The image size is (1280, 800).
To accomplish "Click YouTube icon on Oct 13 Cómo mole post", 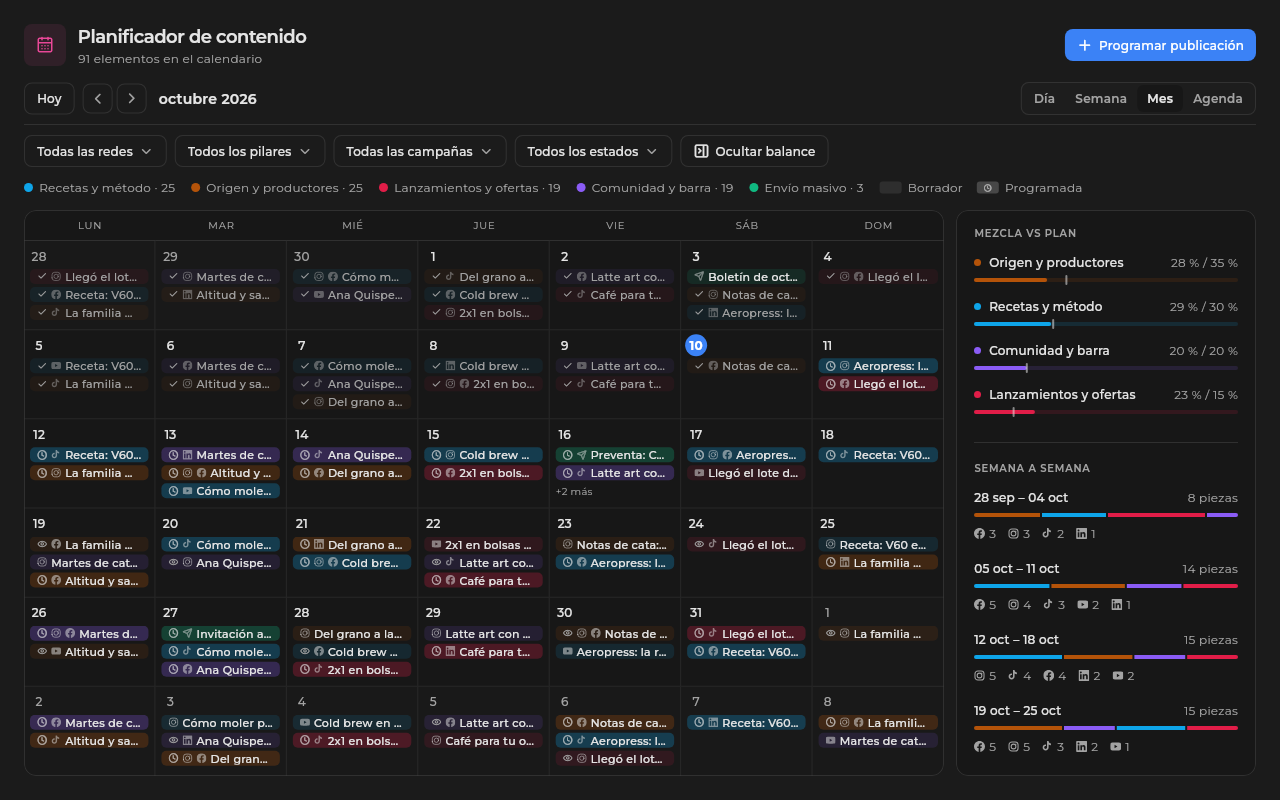I will [x=187, y=491].
